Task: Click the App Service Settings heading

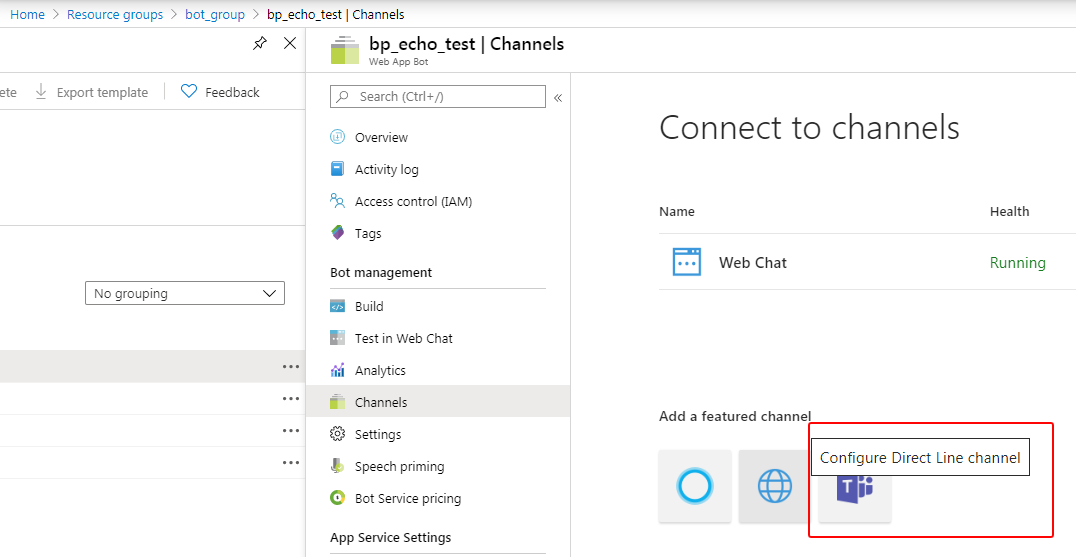Action: pos(390,537)
